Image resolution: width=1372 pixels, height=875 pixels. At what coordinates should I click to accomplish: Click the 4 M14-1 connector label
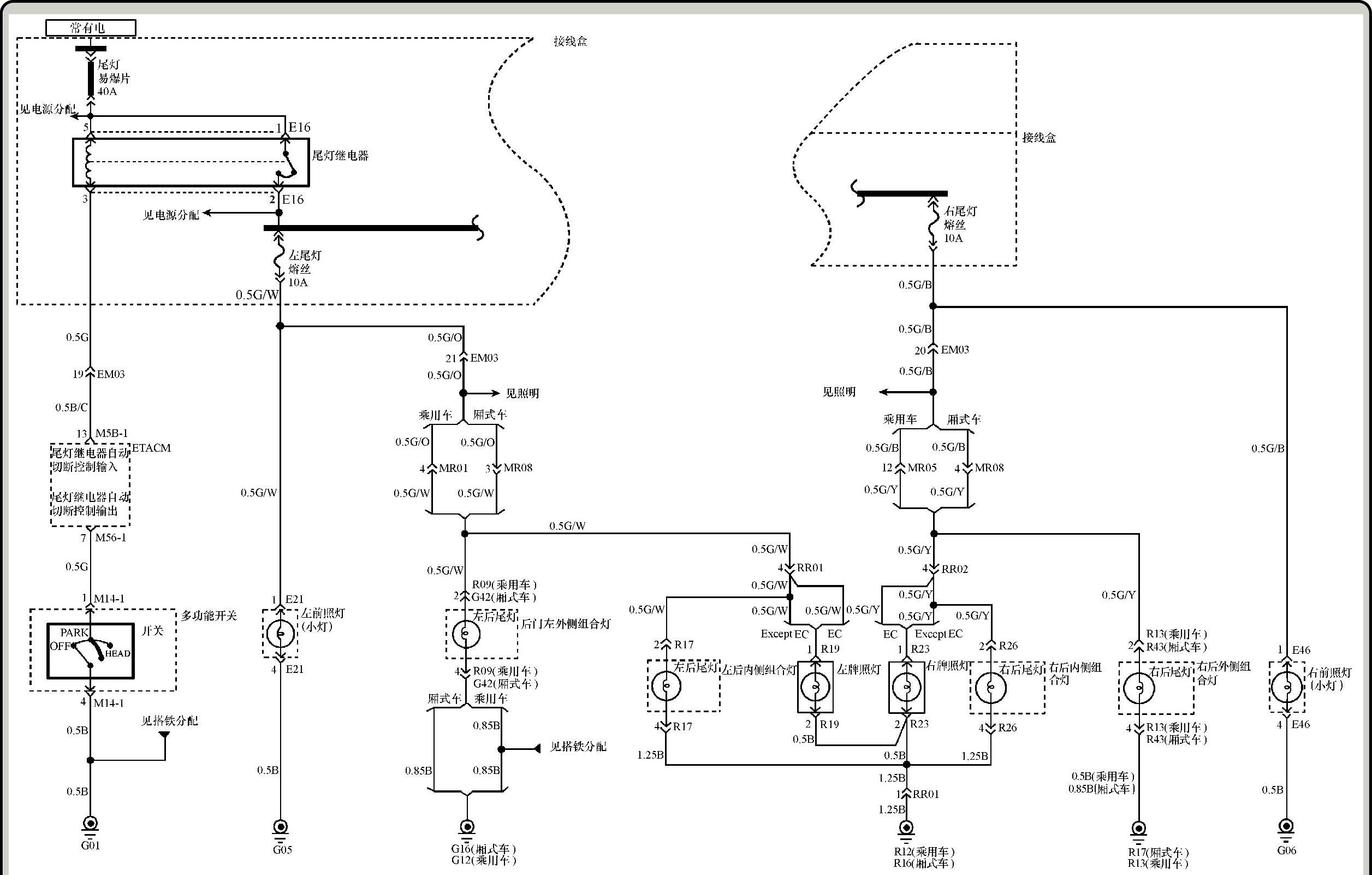(x=102, y=703)
